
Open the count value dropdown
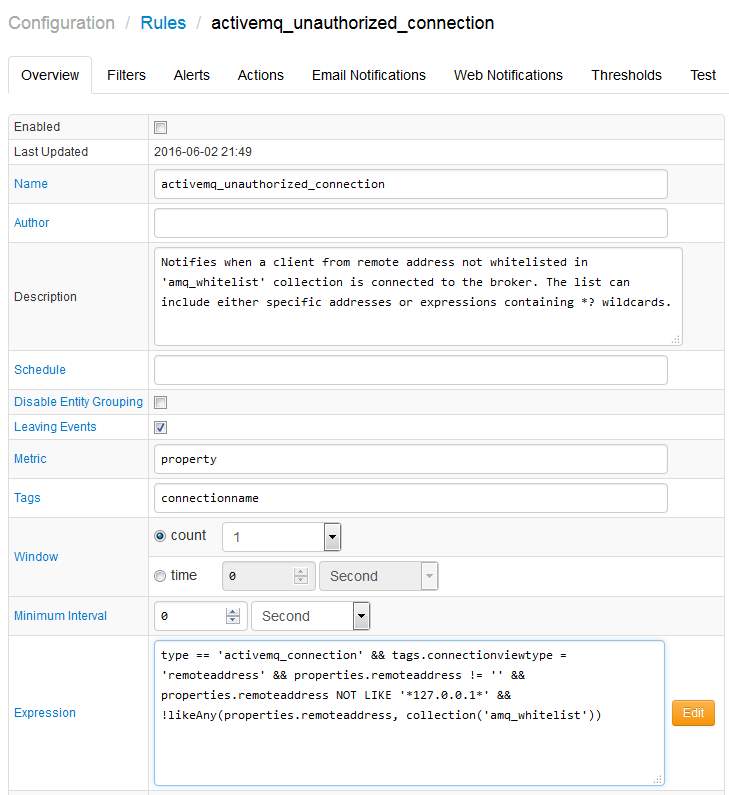(281, 537)
